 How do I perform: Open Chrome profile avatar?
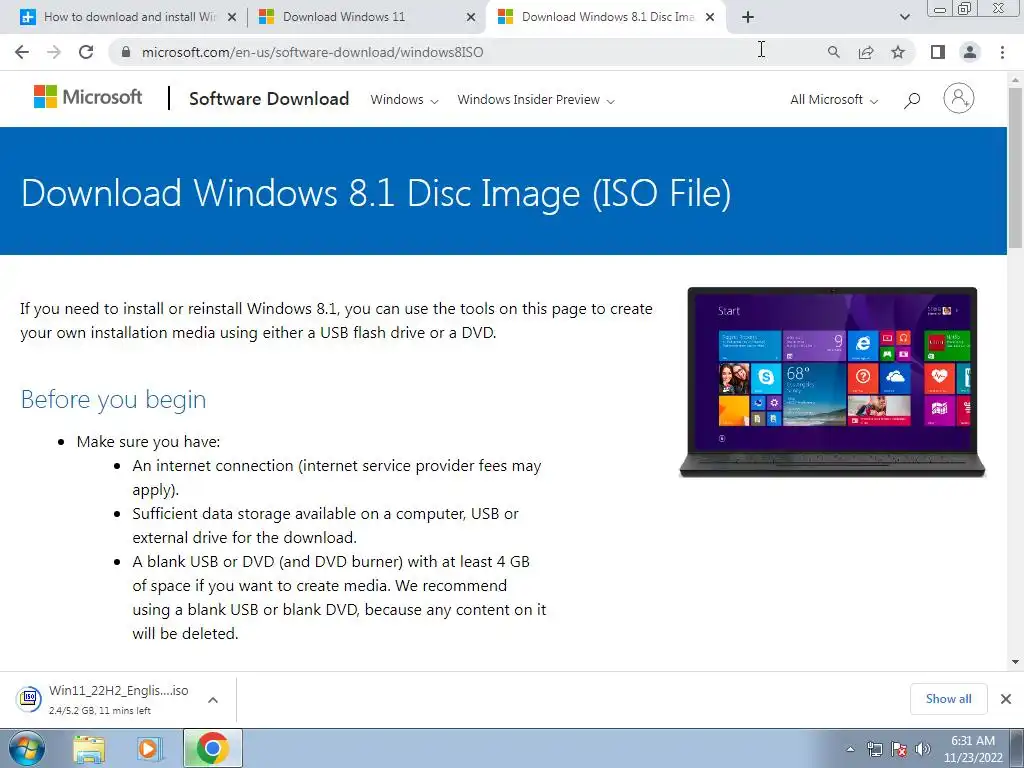[970, 52]
